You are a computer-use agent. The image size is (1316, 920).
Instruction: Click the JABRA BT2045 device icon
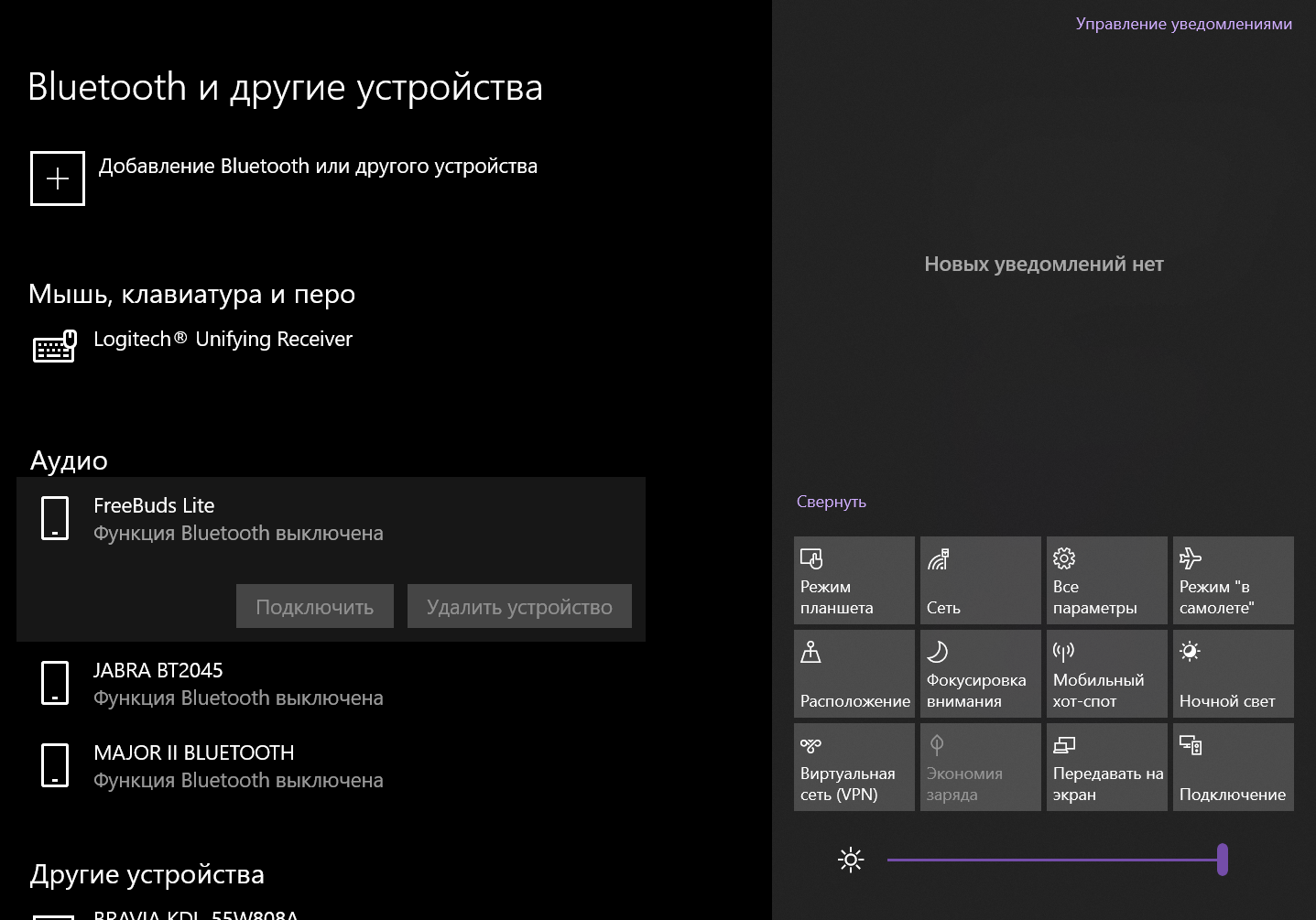point(55,683)
